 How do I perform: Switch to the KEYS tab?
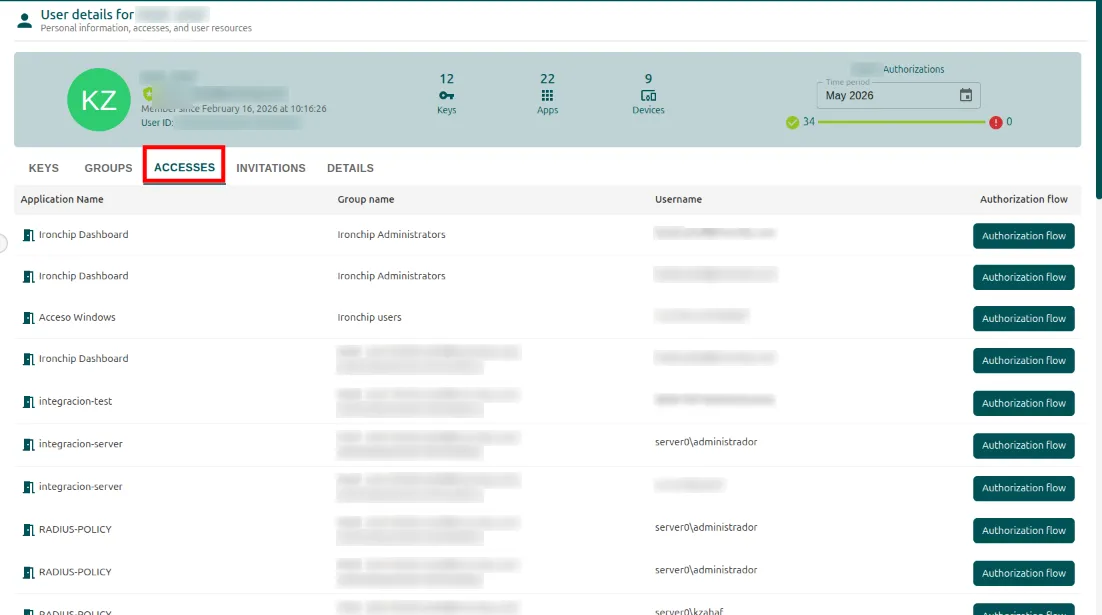point(44,168)
